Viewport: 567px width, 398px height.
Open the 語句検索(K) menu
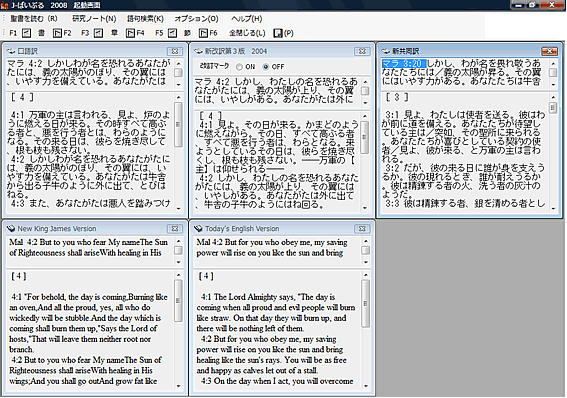click(x=145, y=18)
